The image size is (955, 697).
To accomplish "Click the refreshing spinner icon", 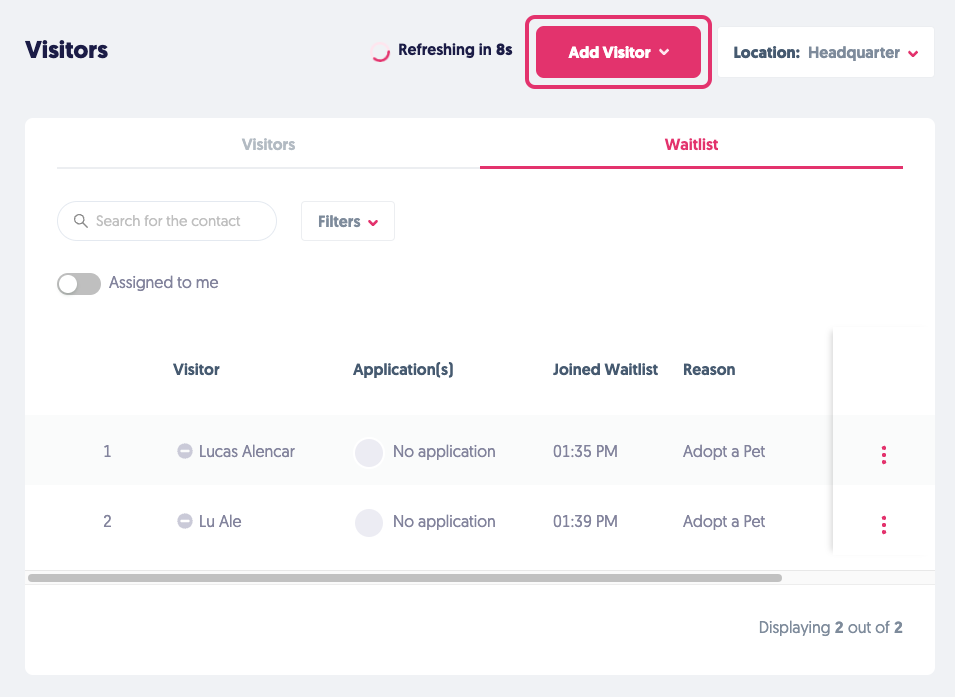I will (380, 52).
